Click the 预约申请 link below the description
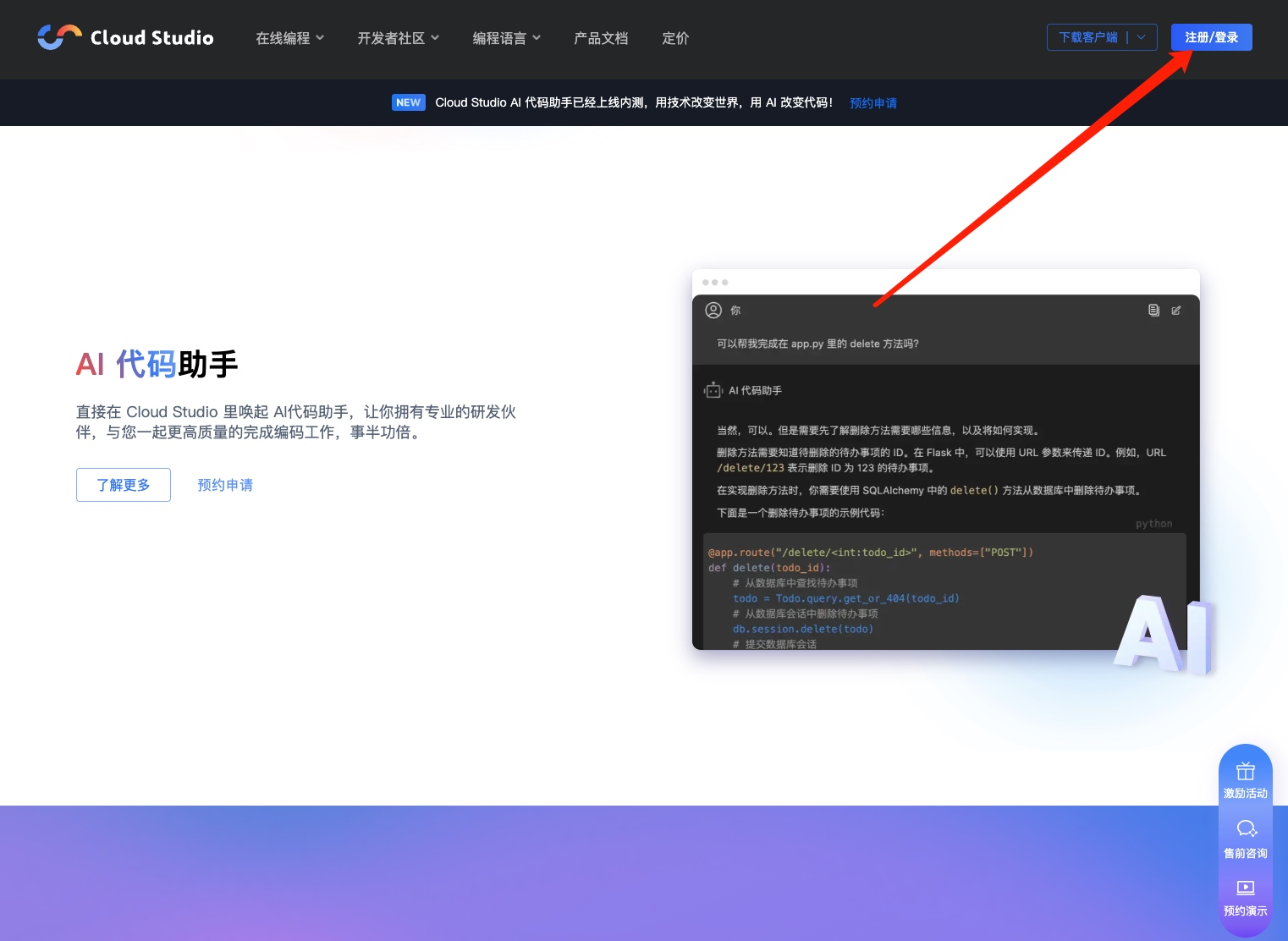1288x941 pixels. coord(225,485)
